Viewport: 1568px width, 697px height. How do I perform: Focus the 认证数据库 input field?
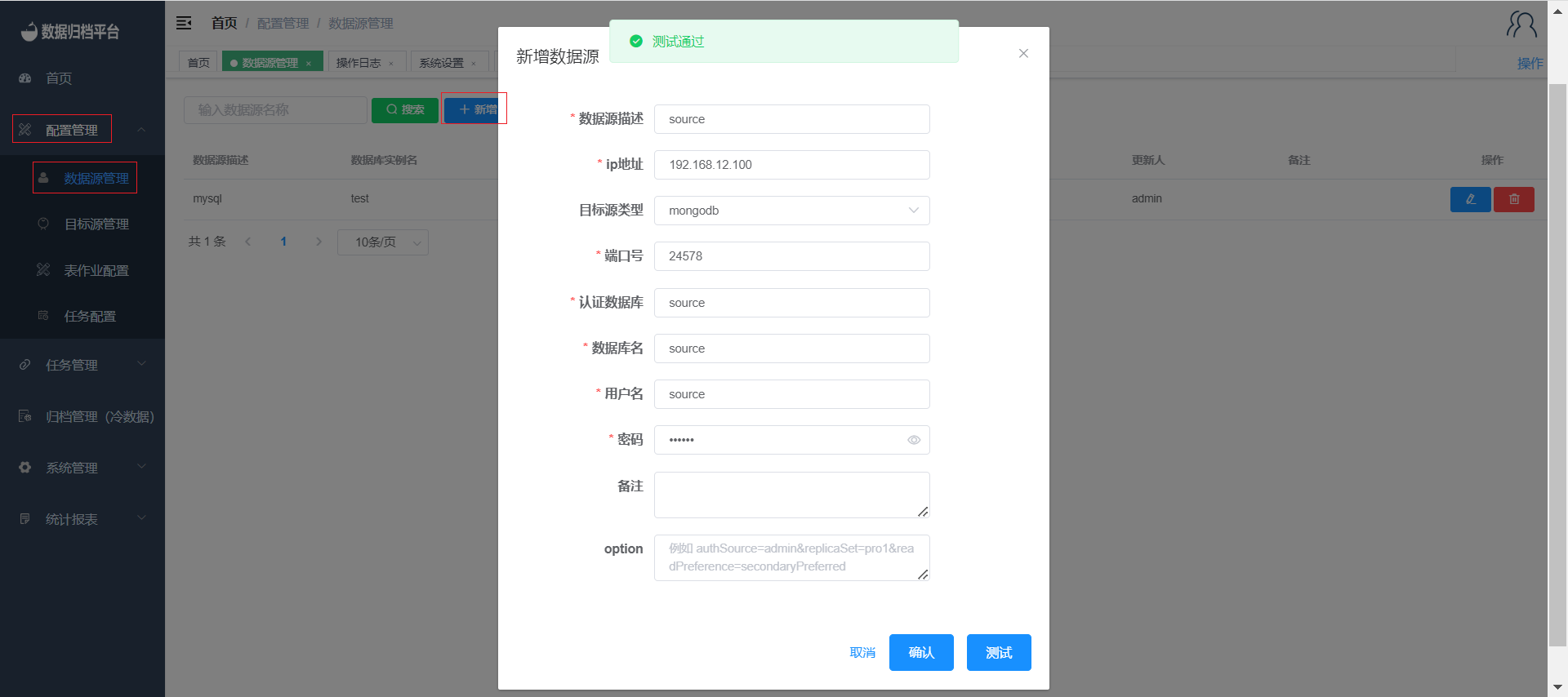pyautogui.click(x=791, y=303)
